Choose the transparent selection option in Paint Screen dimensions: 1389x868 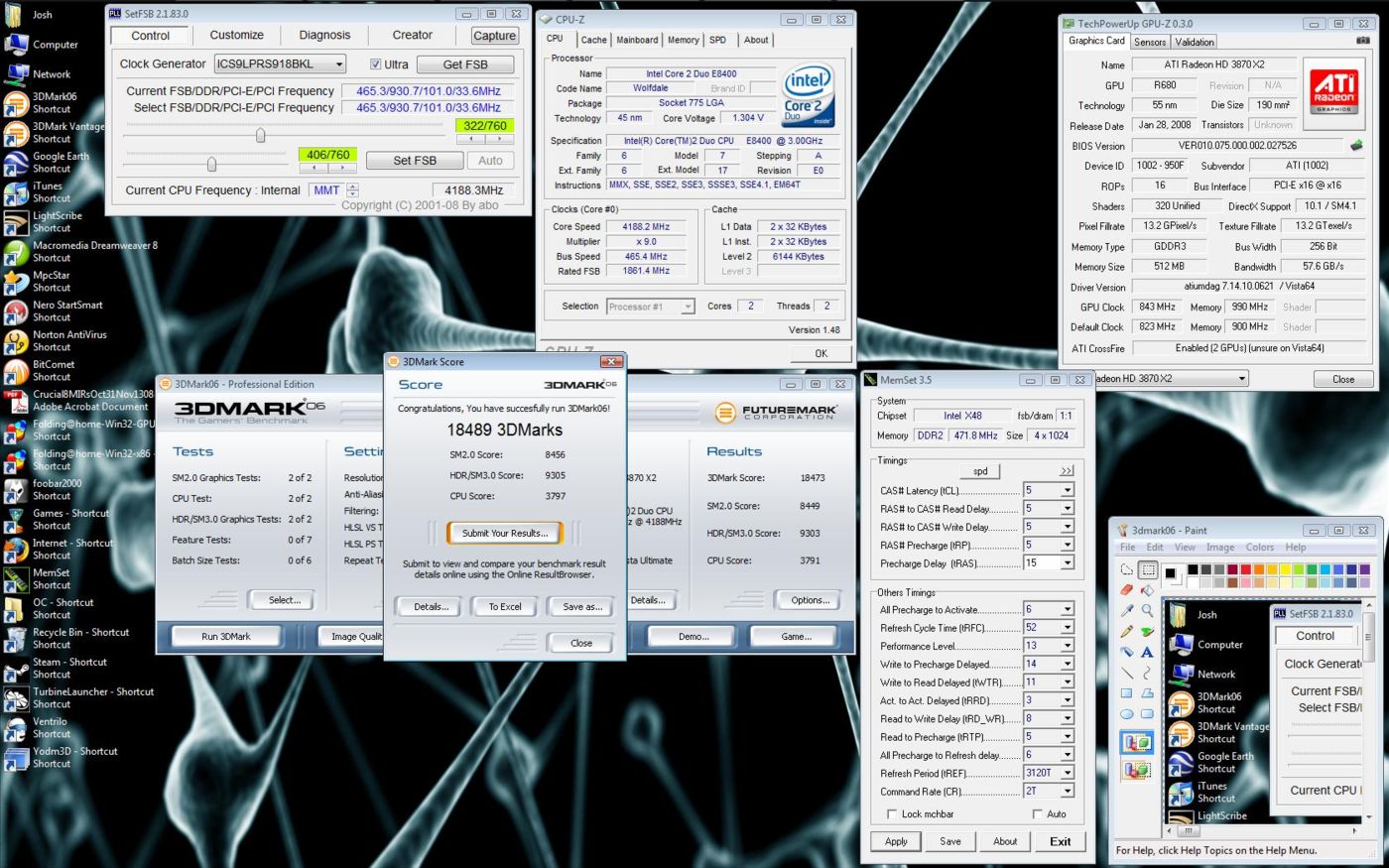coord(1137,770)
